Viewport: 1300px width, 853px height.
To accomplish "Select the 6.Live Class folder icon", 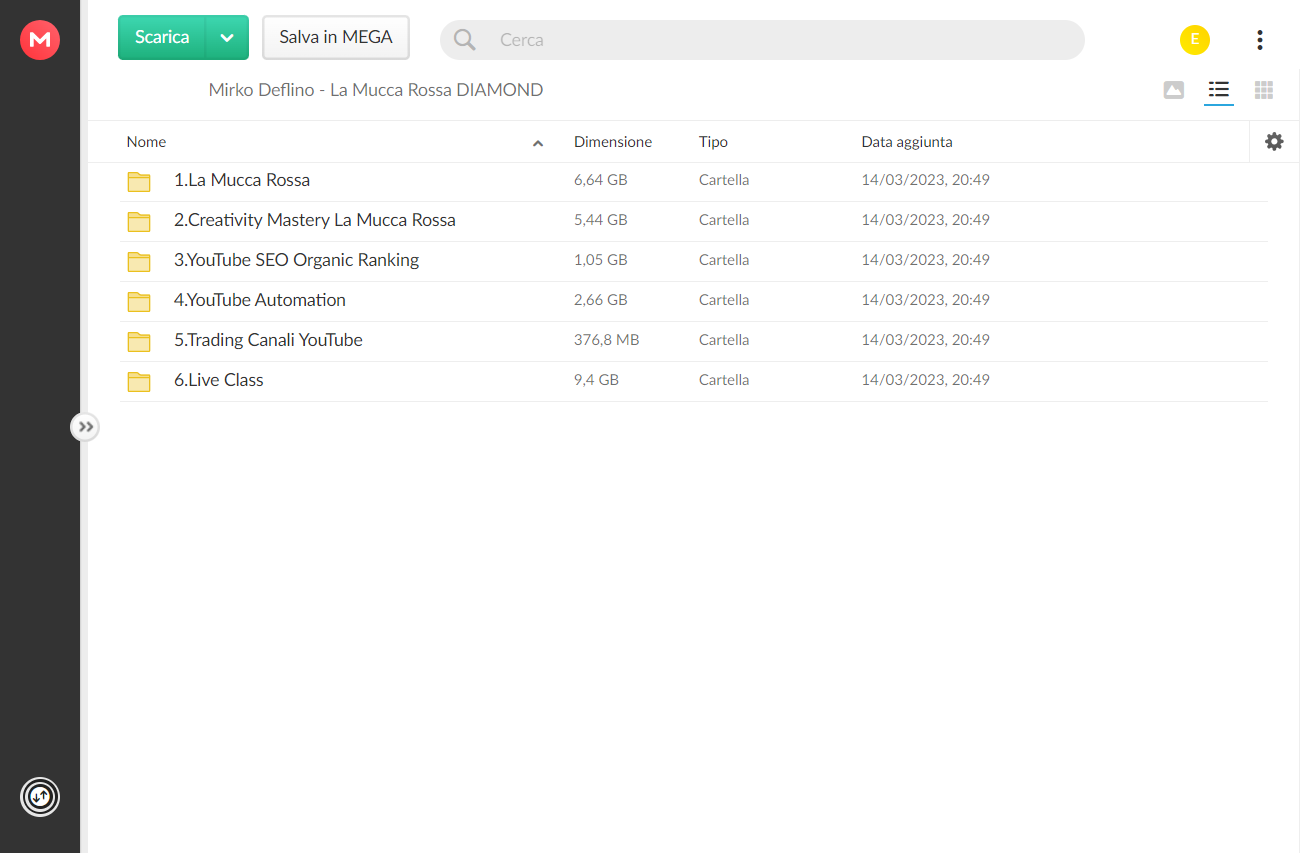I will (x=139, y=381).
